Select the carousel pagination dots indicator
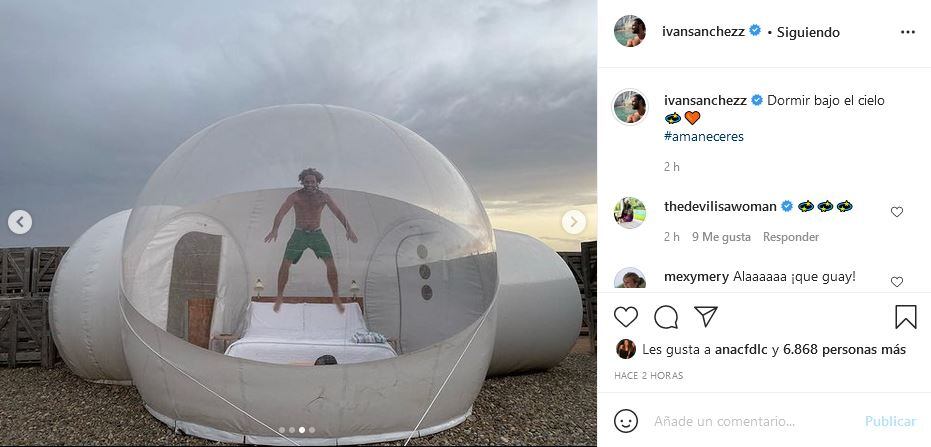 tap(297, 430)
